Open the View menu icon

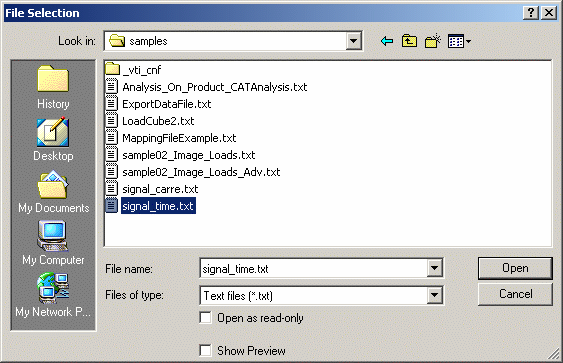[x=459, y=41]
